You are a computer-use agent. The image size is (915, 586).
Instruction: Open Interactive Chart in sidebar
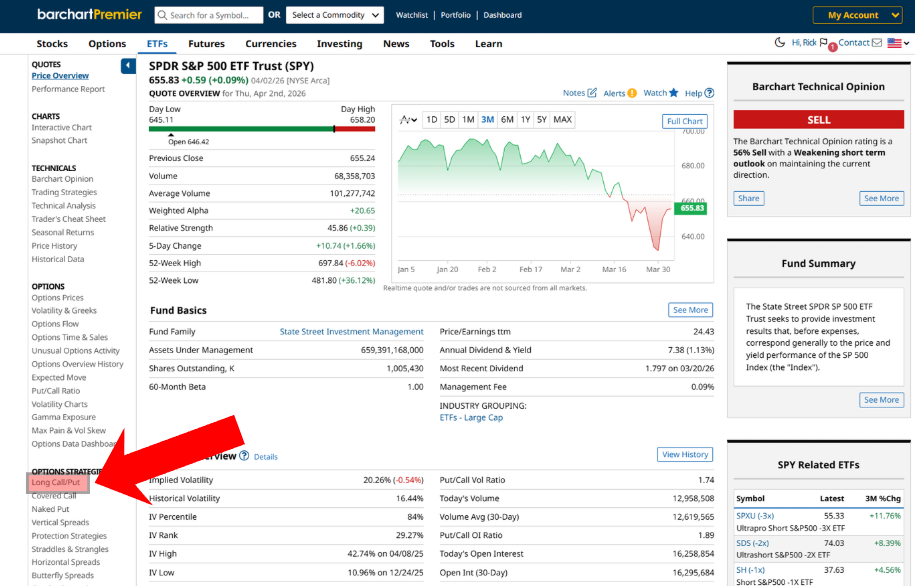coord(61,127)
